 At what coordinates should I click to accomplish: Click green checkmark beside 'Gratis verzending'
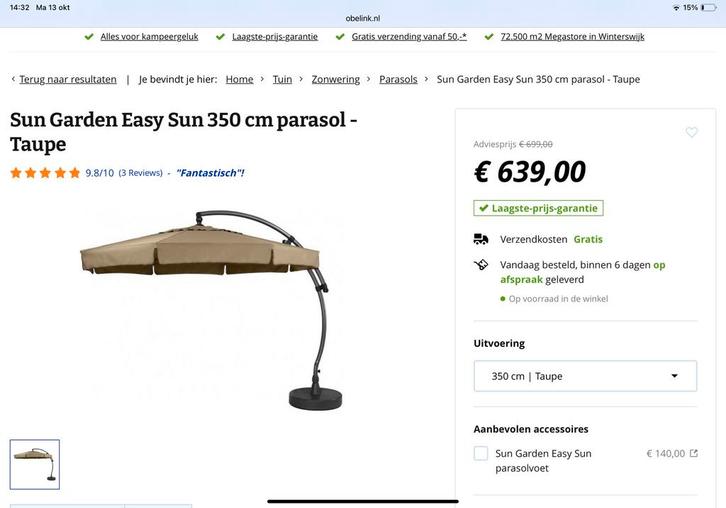click(x=340, y=36)
